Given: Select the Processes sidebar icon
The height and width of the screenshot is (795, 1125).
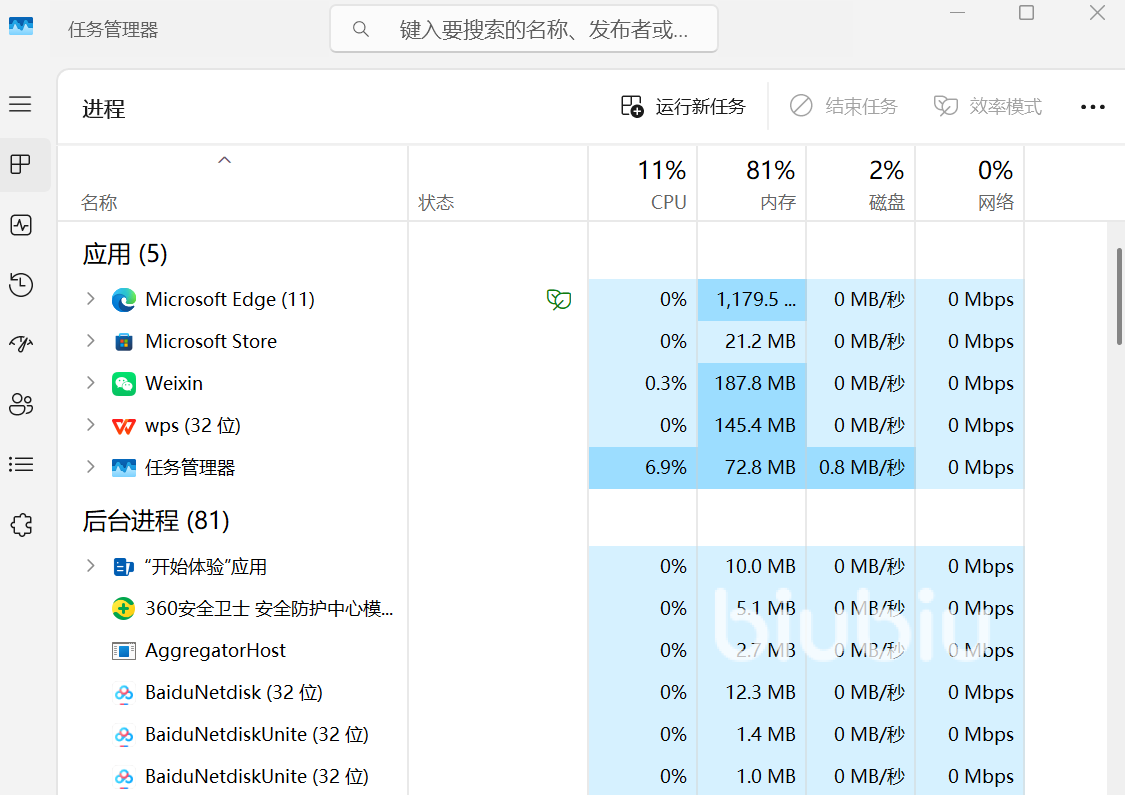Looking at the screenshot, I should pos(21,165).
